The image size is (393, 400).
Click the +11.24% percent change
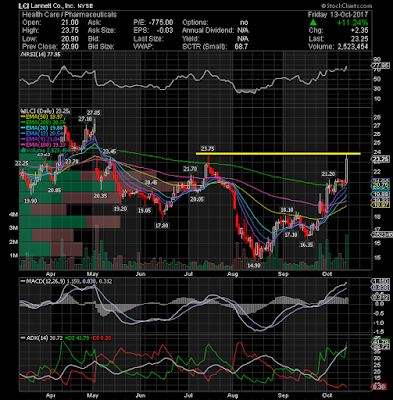coord(352,22)
